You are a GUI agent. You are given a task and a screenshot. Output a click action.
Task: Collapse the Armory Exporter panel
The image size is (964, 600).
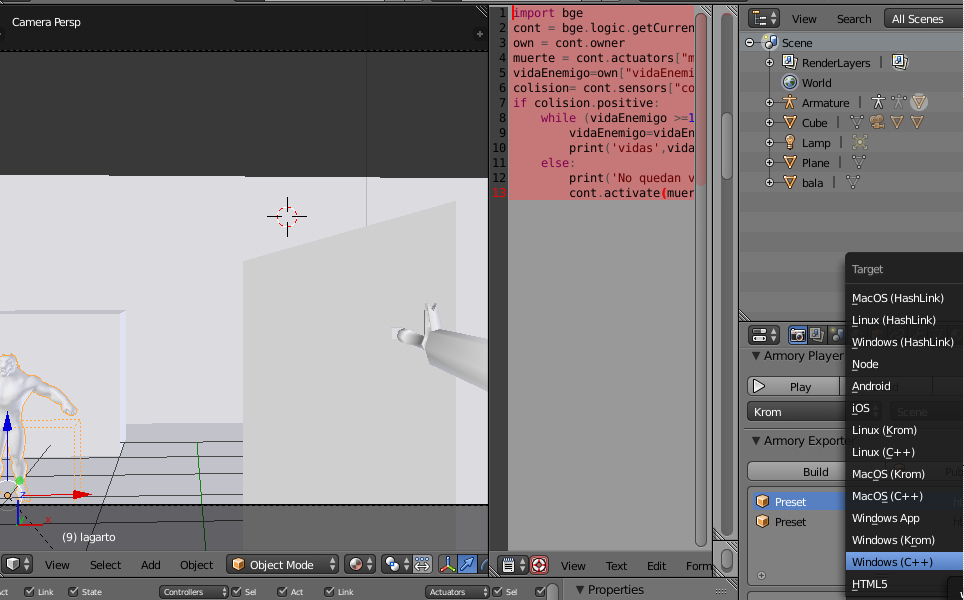click(x=756, y=440)
